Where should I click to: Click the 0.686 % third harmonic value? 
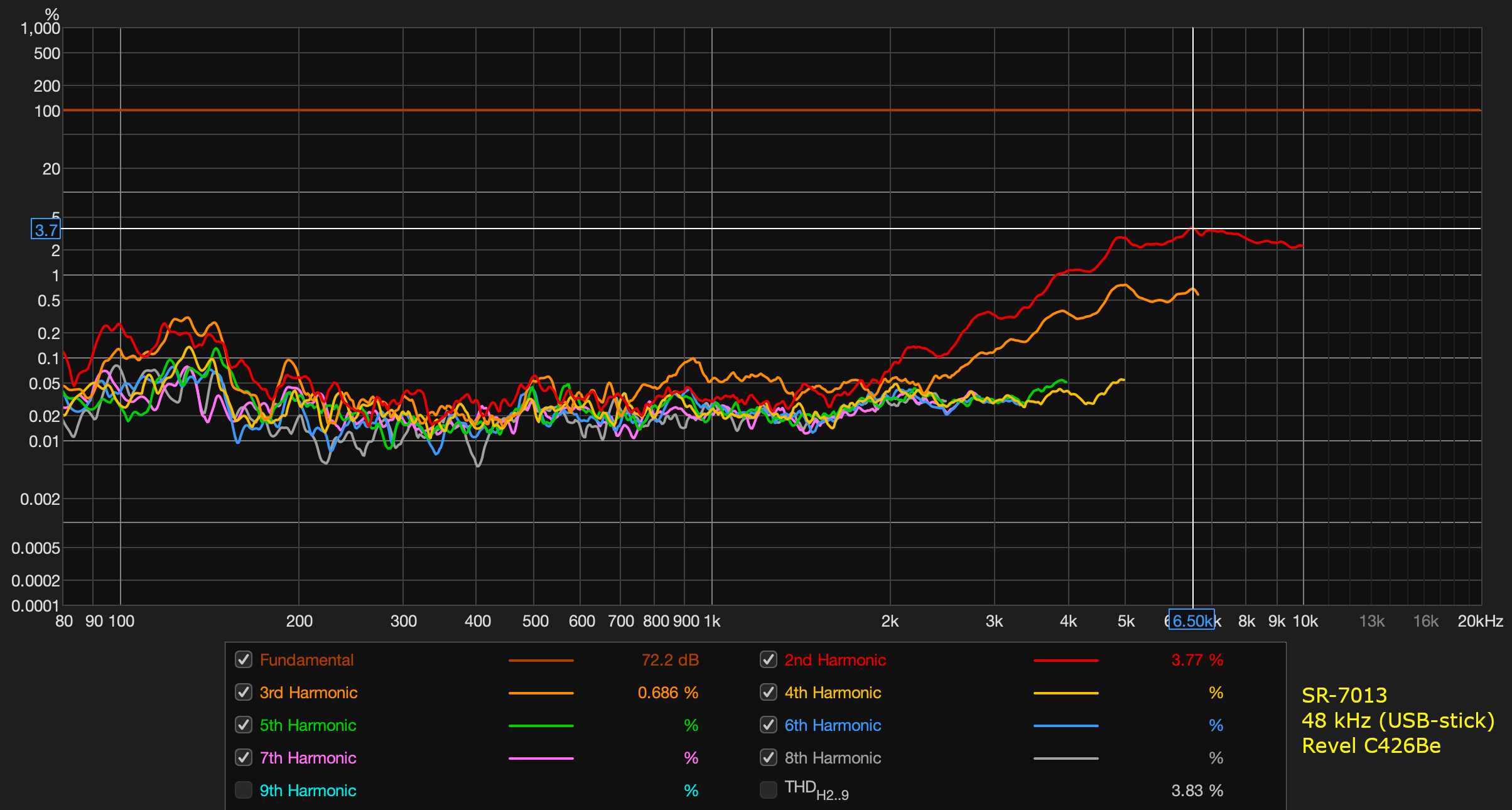(668, 693)
